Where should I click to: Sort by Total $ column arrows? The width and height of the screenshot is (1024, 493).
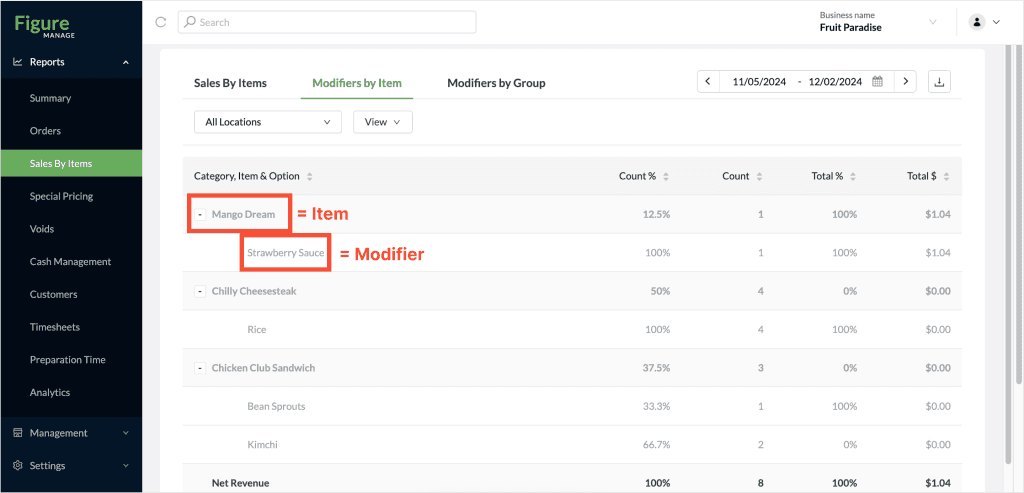[946, 176]
